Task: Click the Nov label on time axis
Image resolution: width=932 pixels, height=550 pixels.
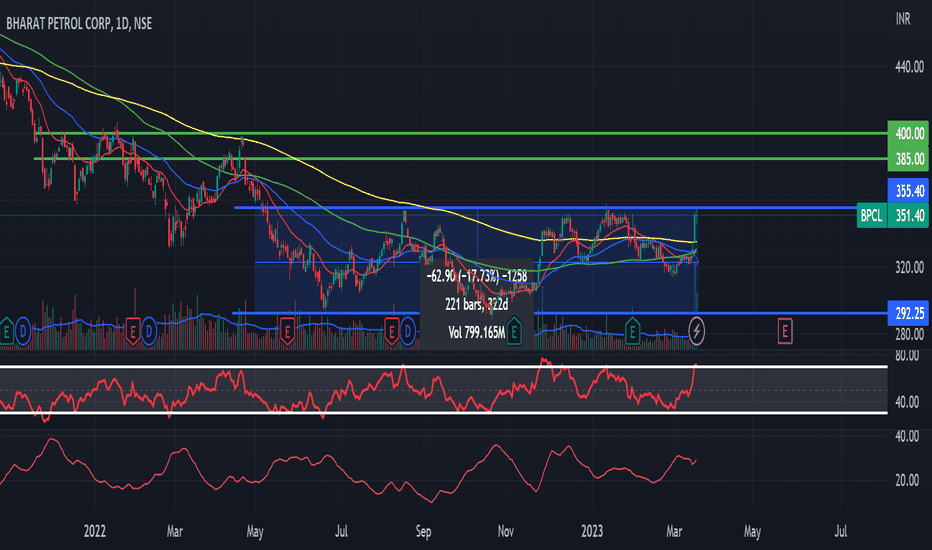Action: coord(506,531)
